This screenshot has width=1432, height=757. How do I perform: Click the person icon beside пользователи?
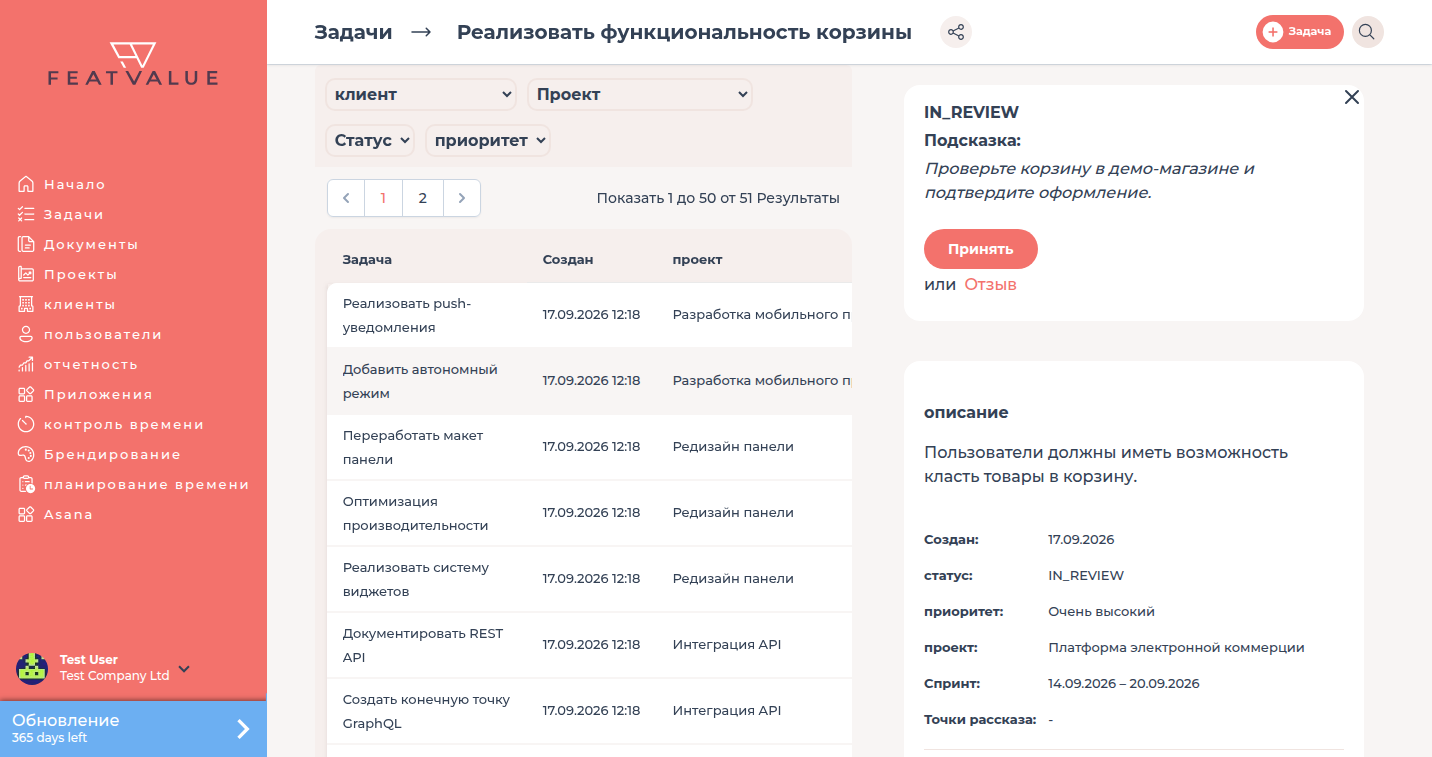pos(26,334)
